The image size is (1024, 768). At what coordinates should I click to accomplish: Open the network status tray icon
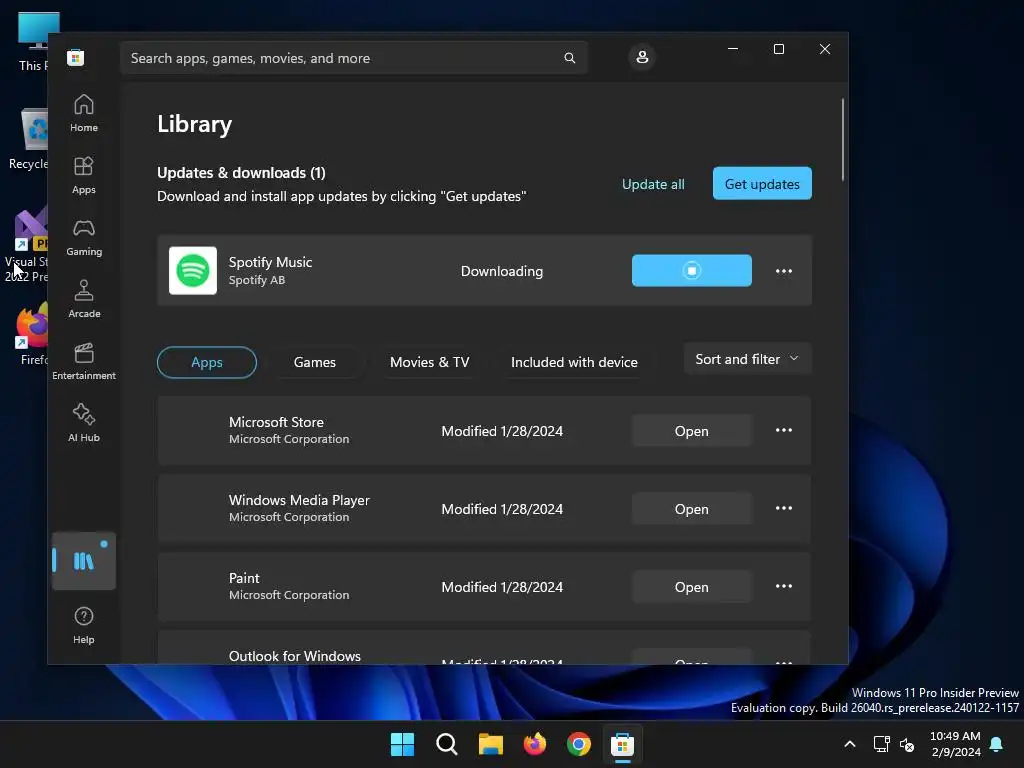(x=882, y=744)
